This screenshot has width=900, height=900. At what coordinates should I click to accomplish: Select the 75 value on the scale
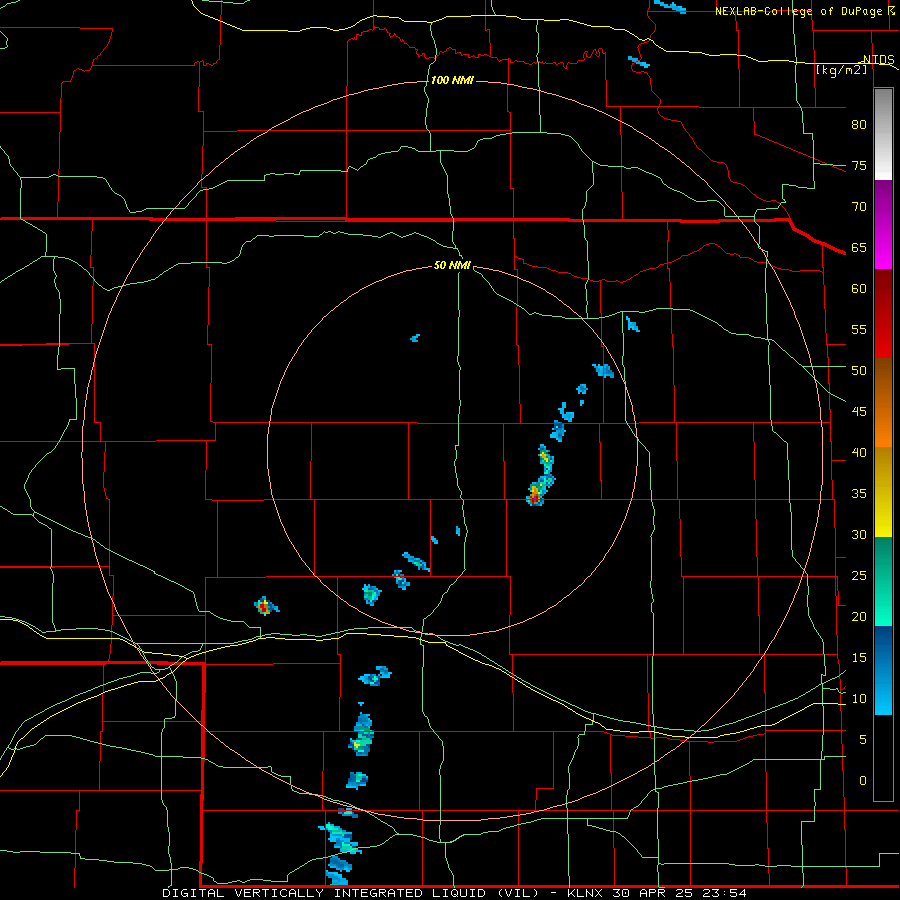(x=859, y=165)
